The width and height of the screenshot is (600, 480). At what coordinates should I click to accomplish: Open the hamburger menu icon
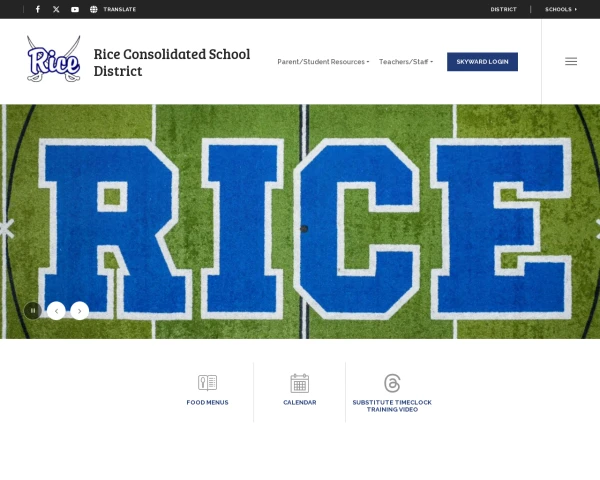coord(571,61)
